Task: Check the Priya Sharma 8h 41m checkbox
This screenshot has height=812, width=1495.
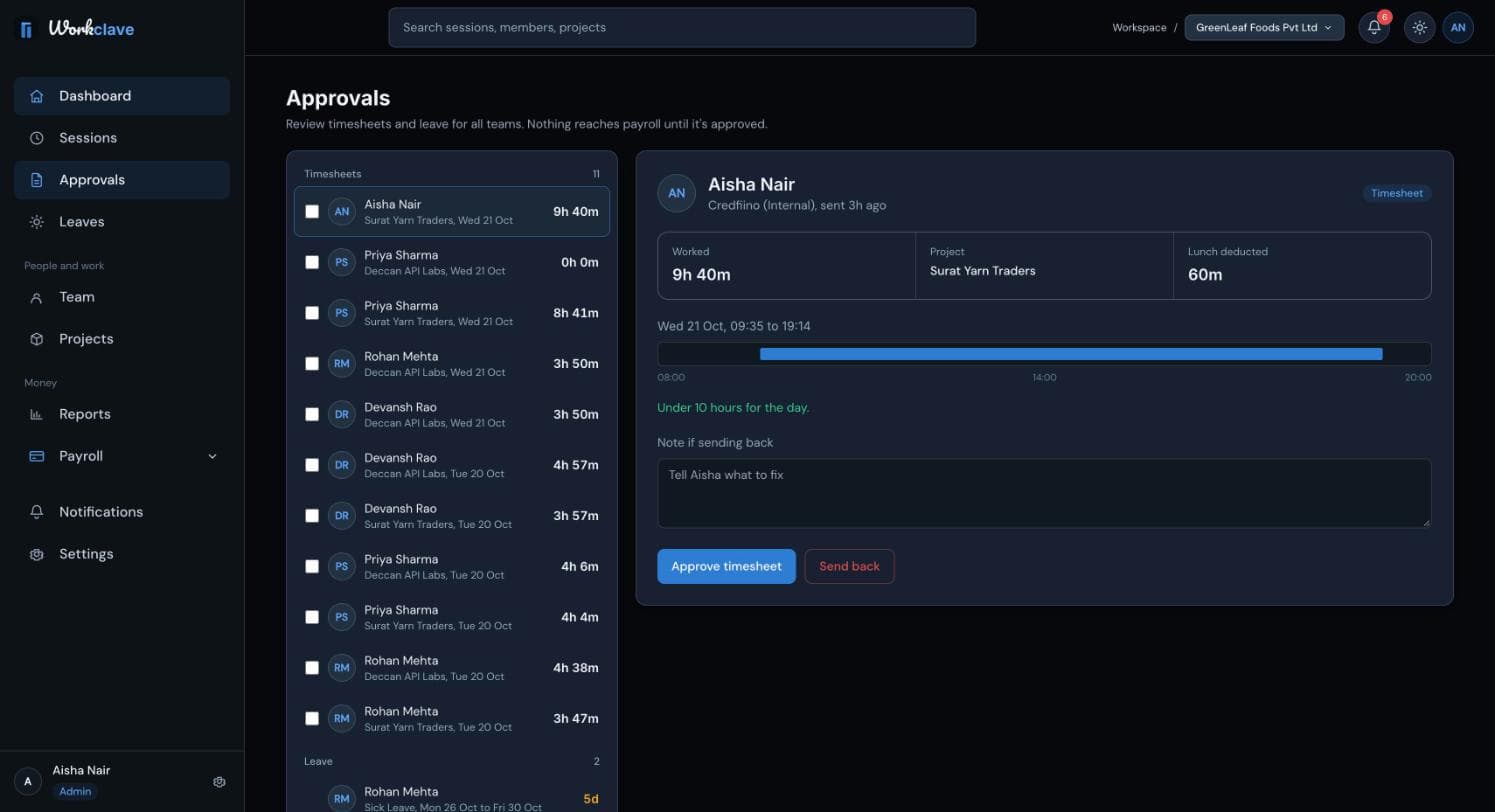Action: click(312, 313)
